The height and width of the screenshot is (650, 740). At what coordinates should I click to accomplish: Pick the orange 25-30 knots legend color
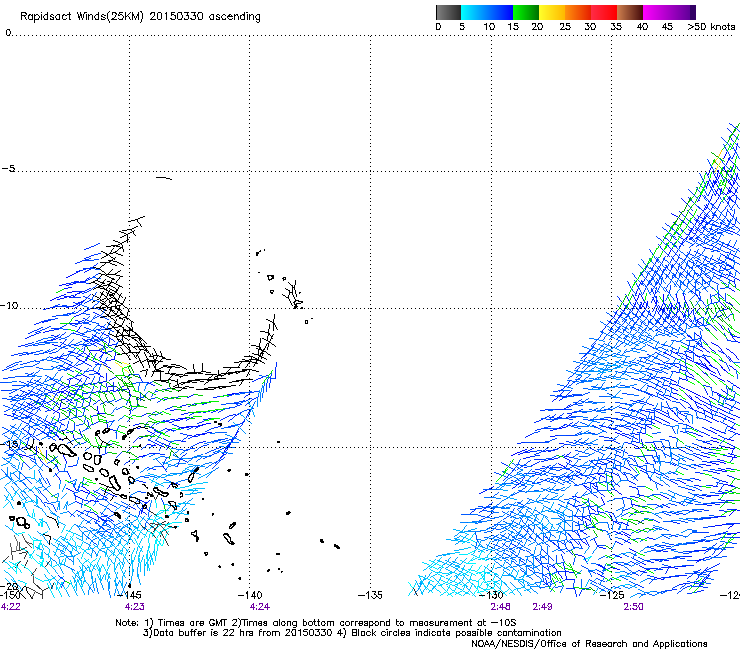click(x=578, y=12)
